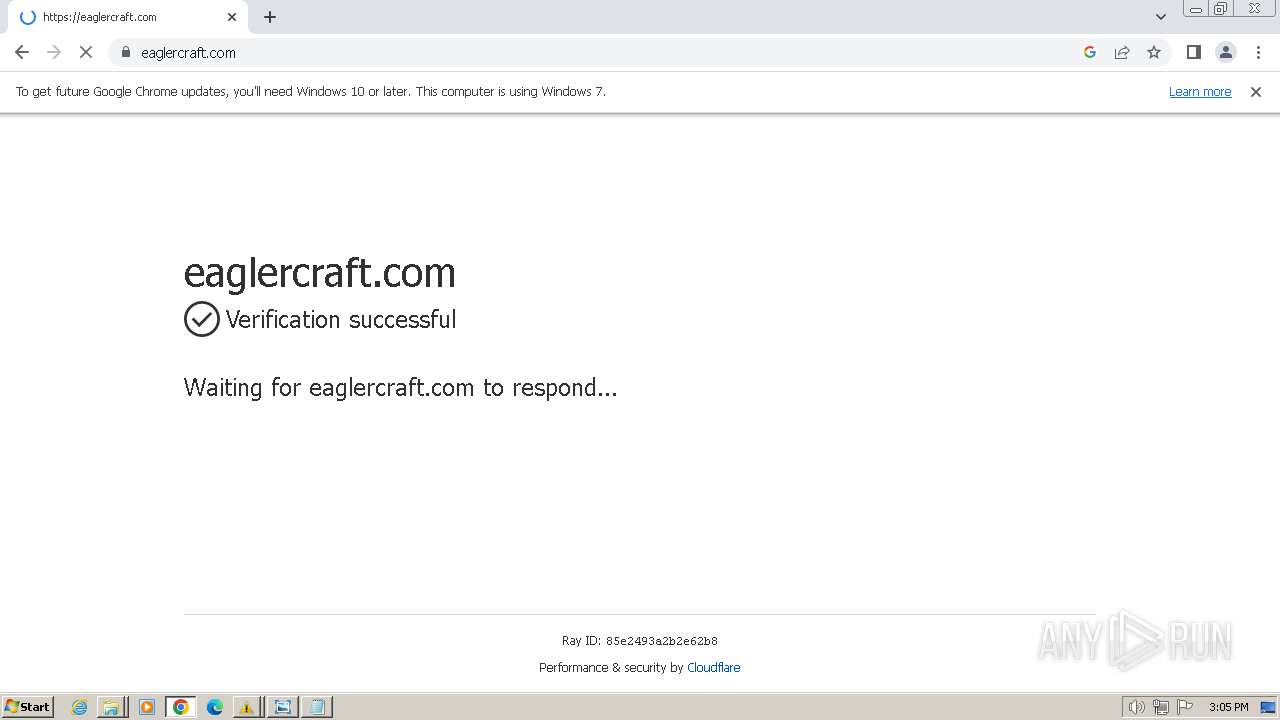The width and height of the screenshot is (1280, 720).
Task: Click the system clock showing 3:05 PM
Action: [1228, 707]
